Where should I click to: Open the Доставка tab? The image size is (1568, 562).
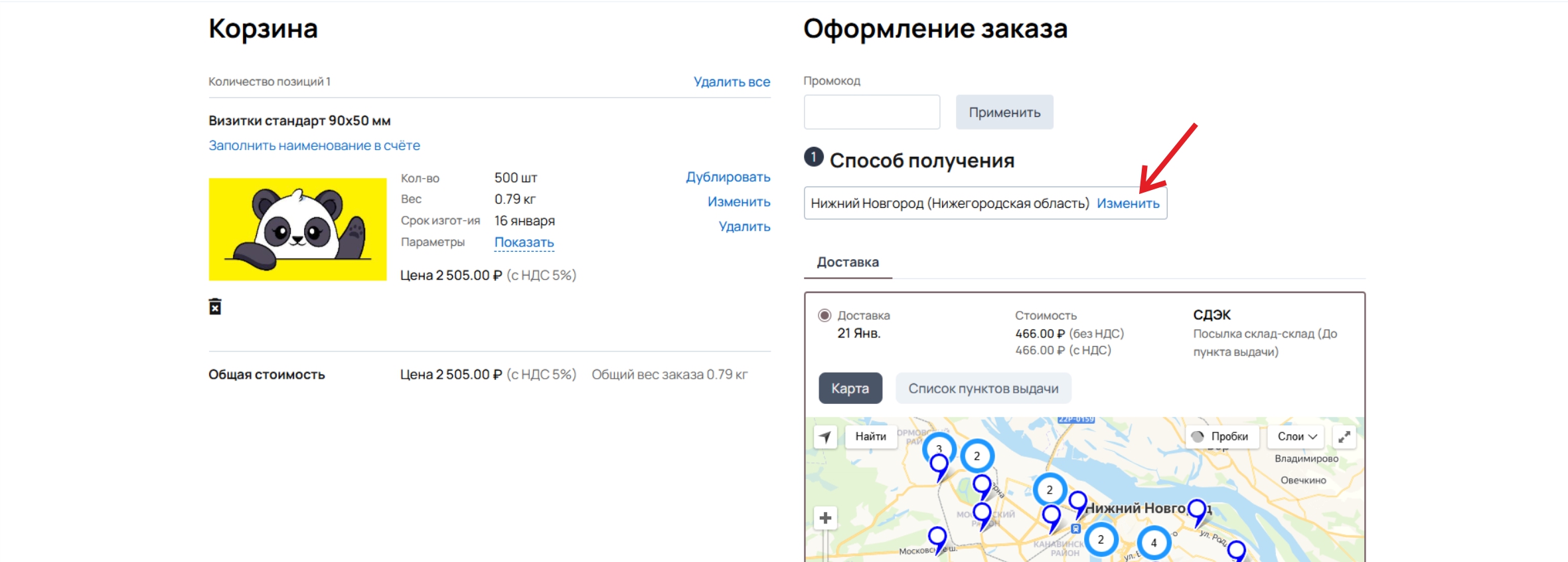(x=848, y=262)
